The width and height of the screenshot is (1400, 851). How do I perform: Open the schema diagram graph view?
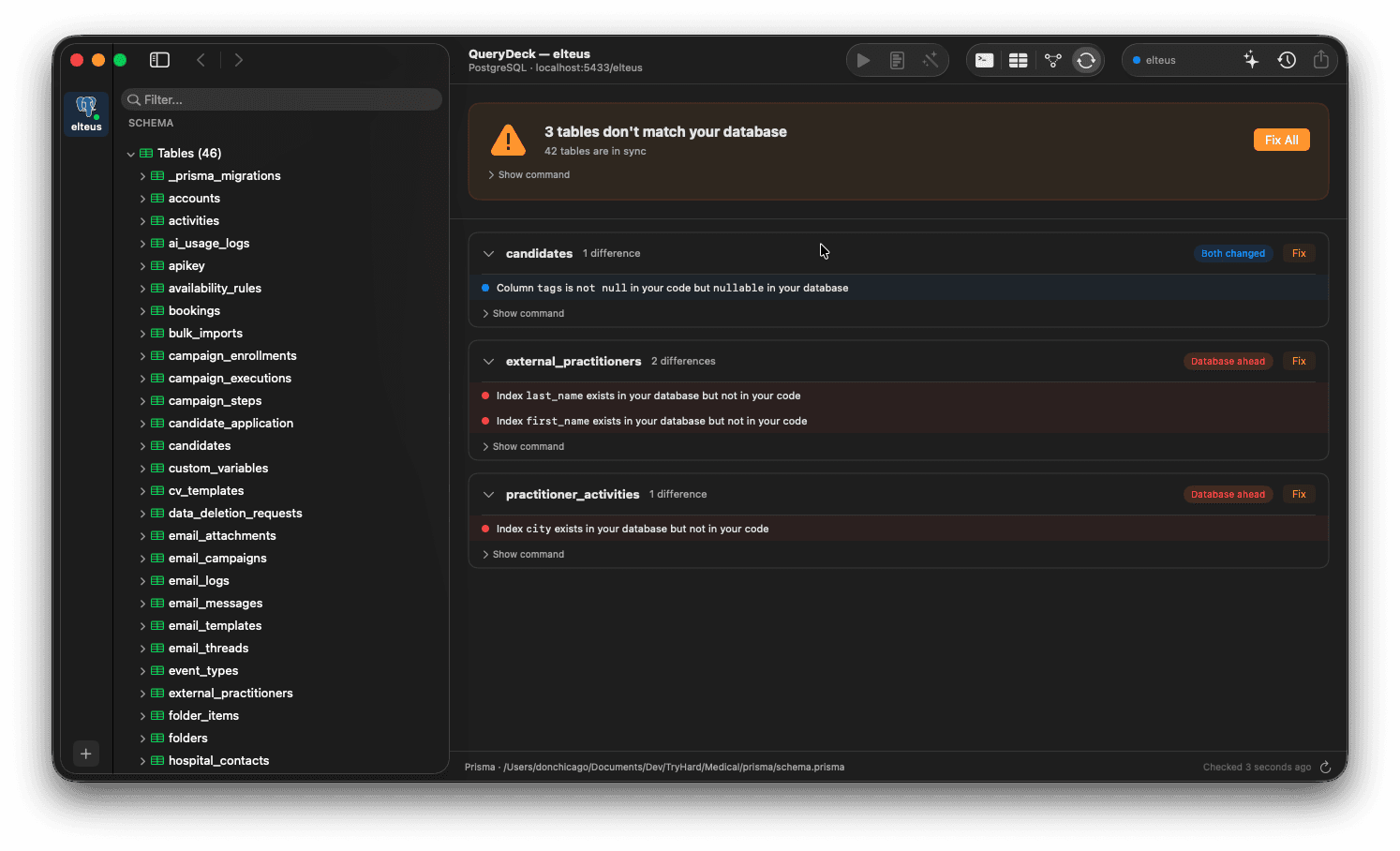1053,60
